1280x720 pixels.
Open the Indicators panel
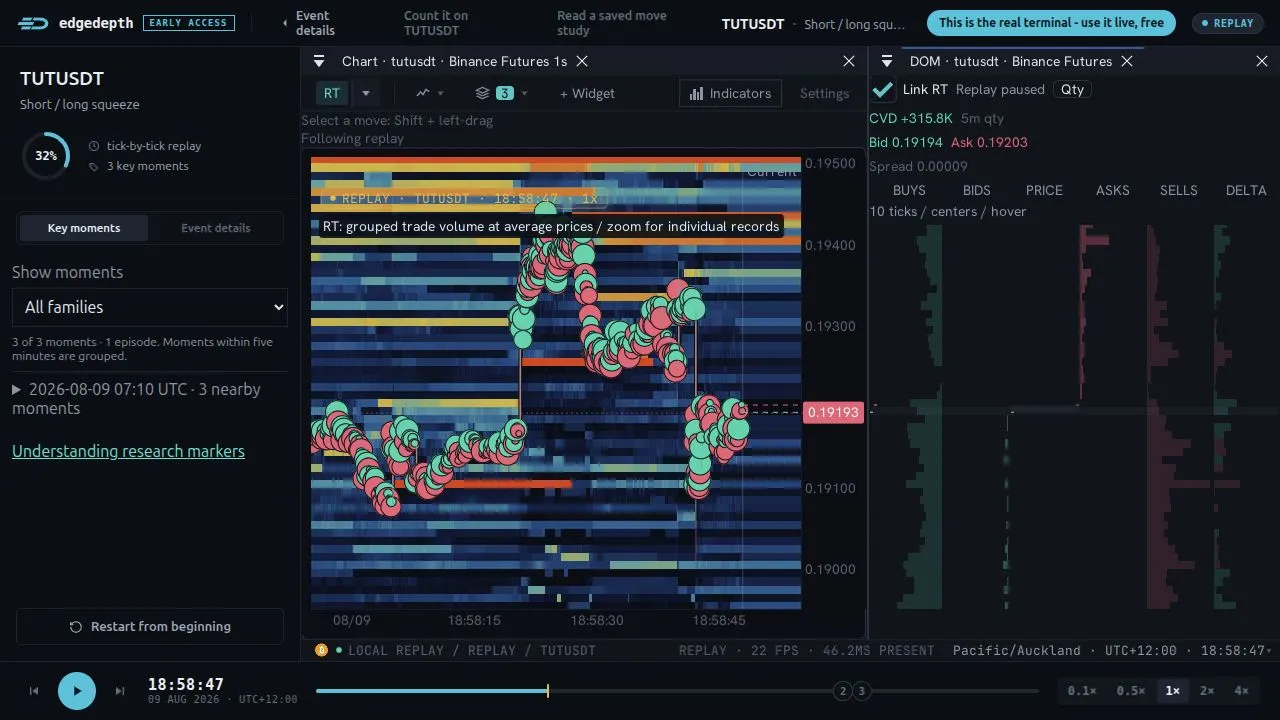731,93
